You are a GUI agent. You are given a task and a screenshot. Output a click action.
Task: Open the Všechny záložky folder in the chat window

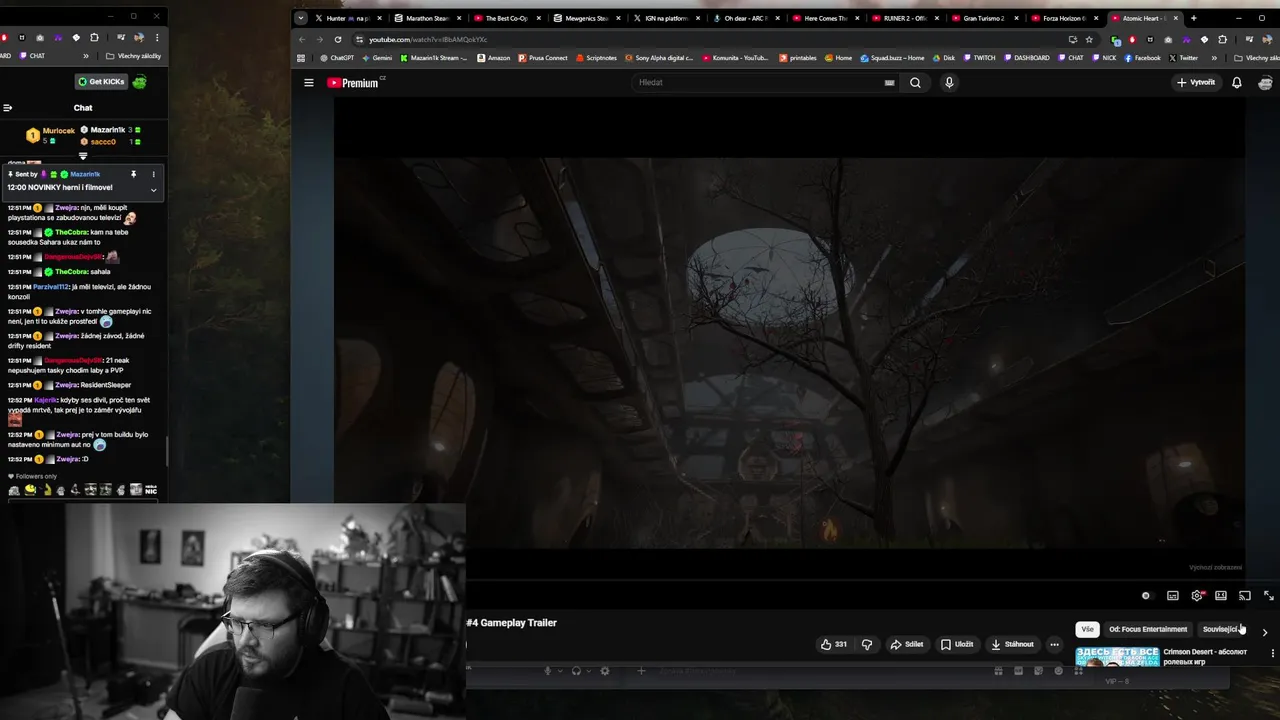(133, 56)
